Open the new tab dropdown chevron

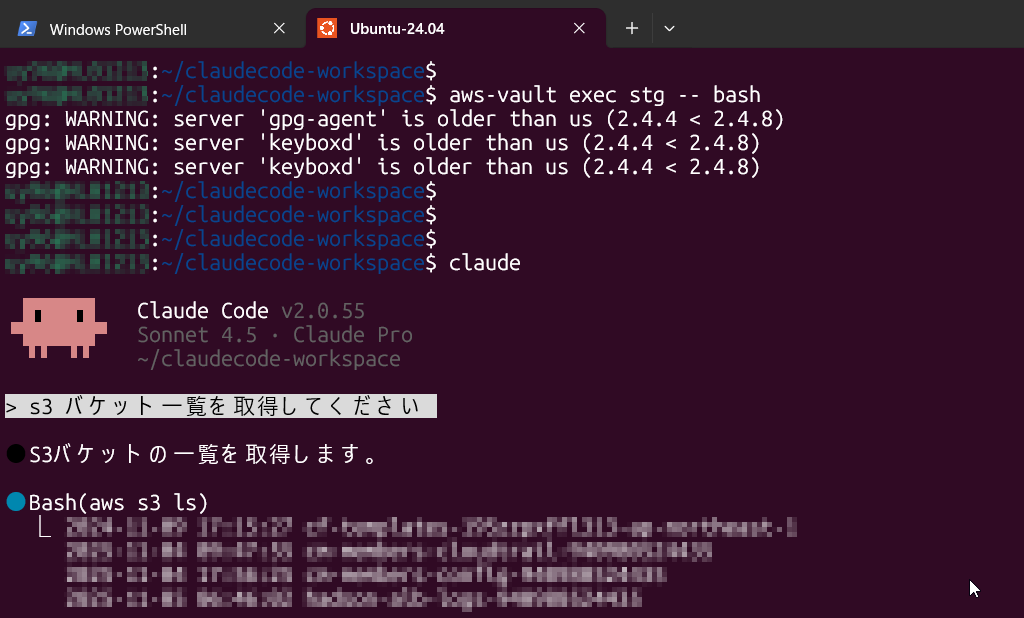click(x=668, y=28)
